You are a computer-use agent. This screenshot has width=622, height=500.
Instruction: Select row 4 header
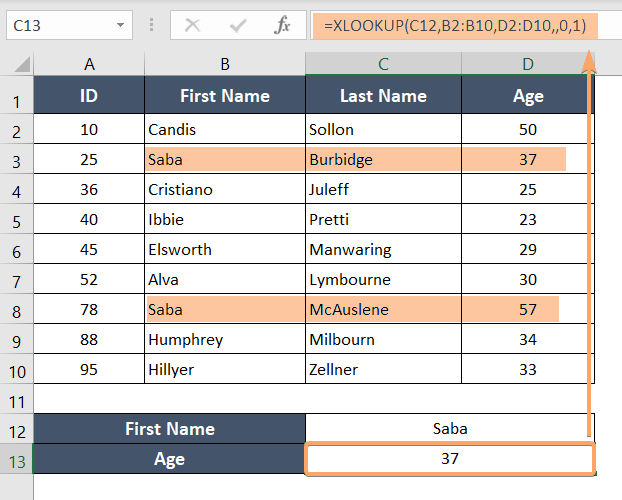pos(16,189)
